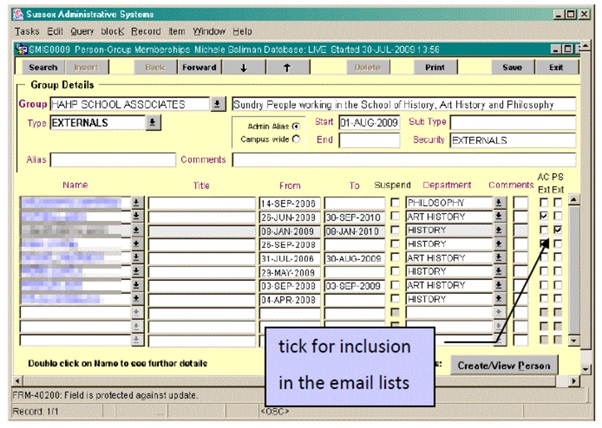Open the Group list-of-values button
The image size is (602, 428).
click(217, 104)
